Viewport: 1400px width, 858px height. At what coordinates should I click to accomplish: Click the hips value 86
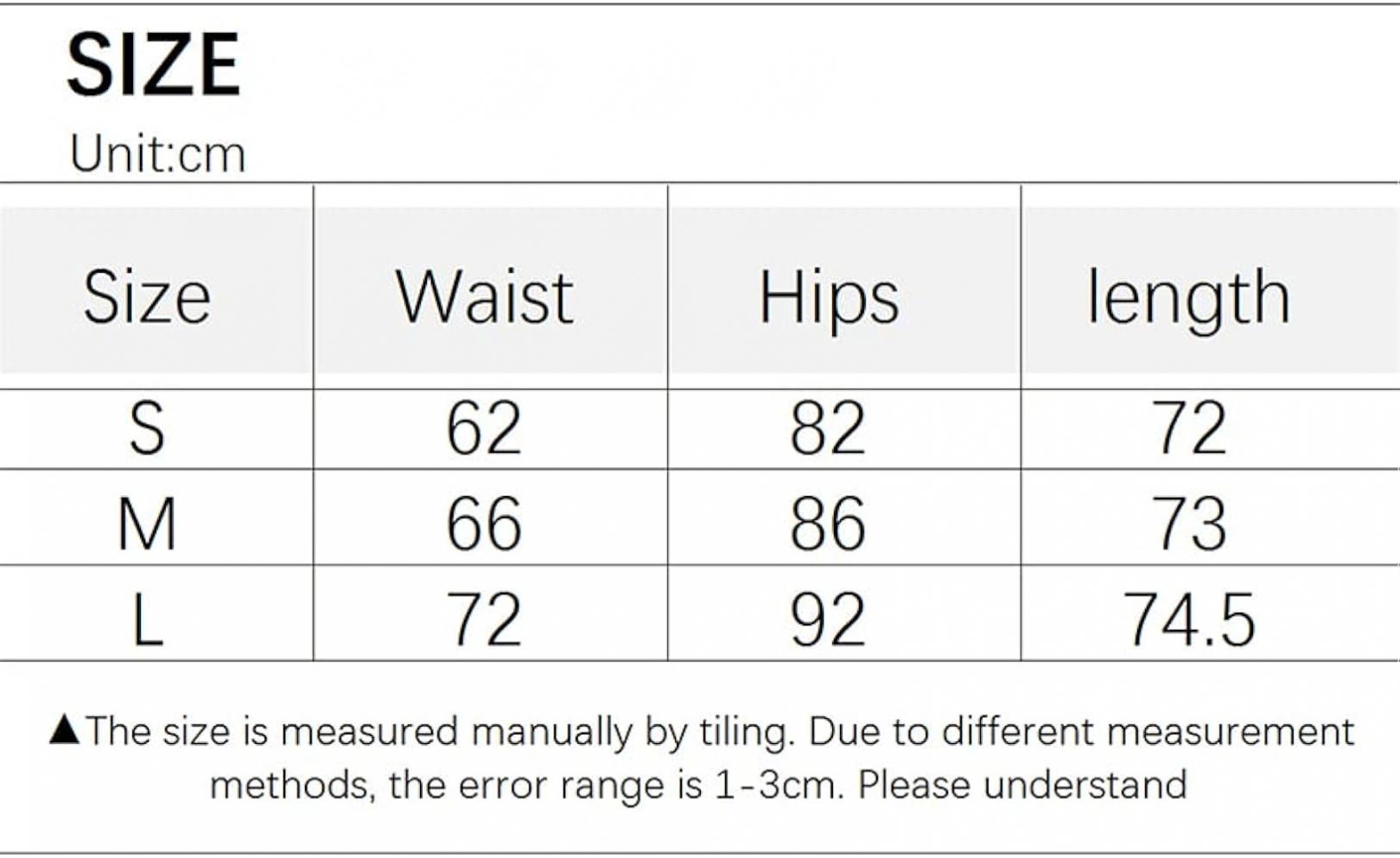pos(828,524)
